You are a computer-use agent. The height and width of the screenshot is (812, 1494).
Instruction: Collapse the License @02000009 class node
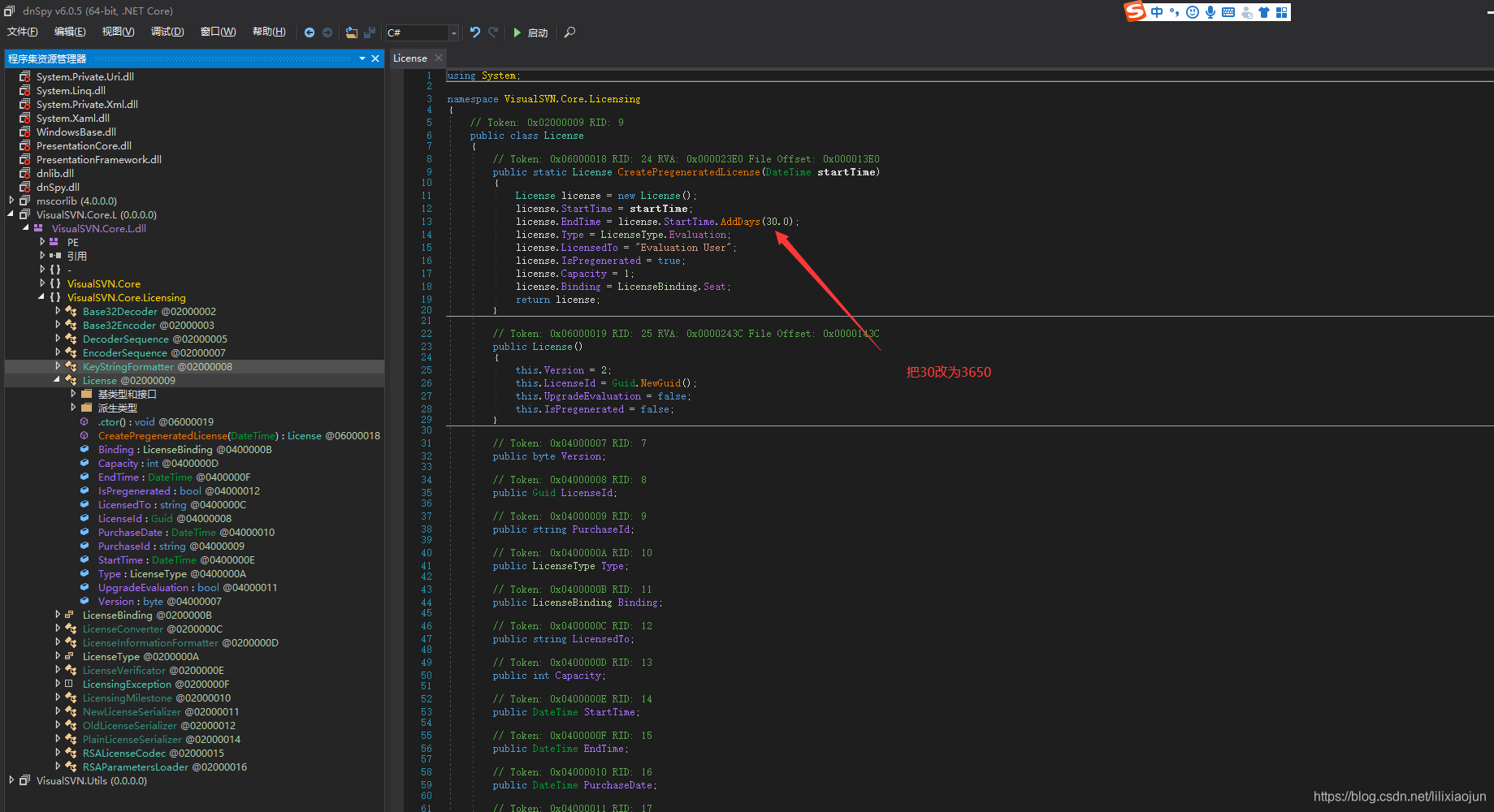tap(58, 380)
